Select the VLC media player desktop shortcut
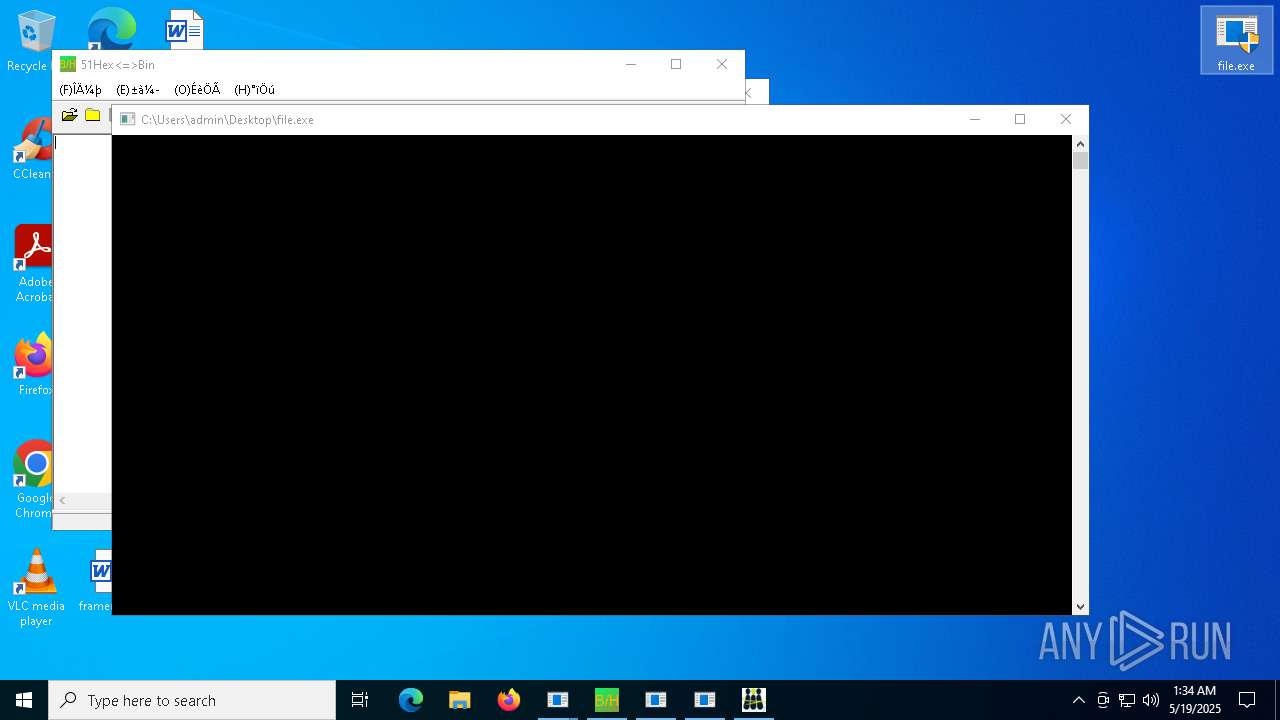Image resolution: width=1280 pixels, height=720 pixels. [x=36, y=587]
